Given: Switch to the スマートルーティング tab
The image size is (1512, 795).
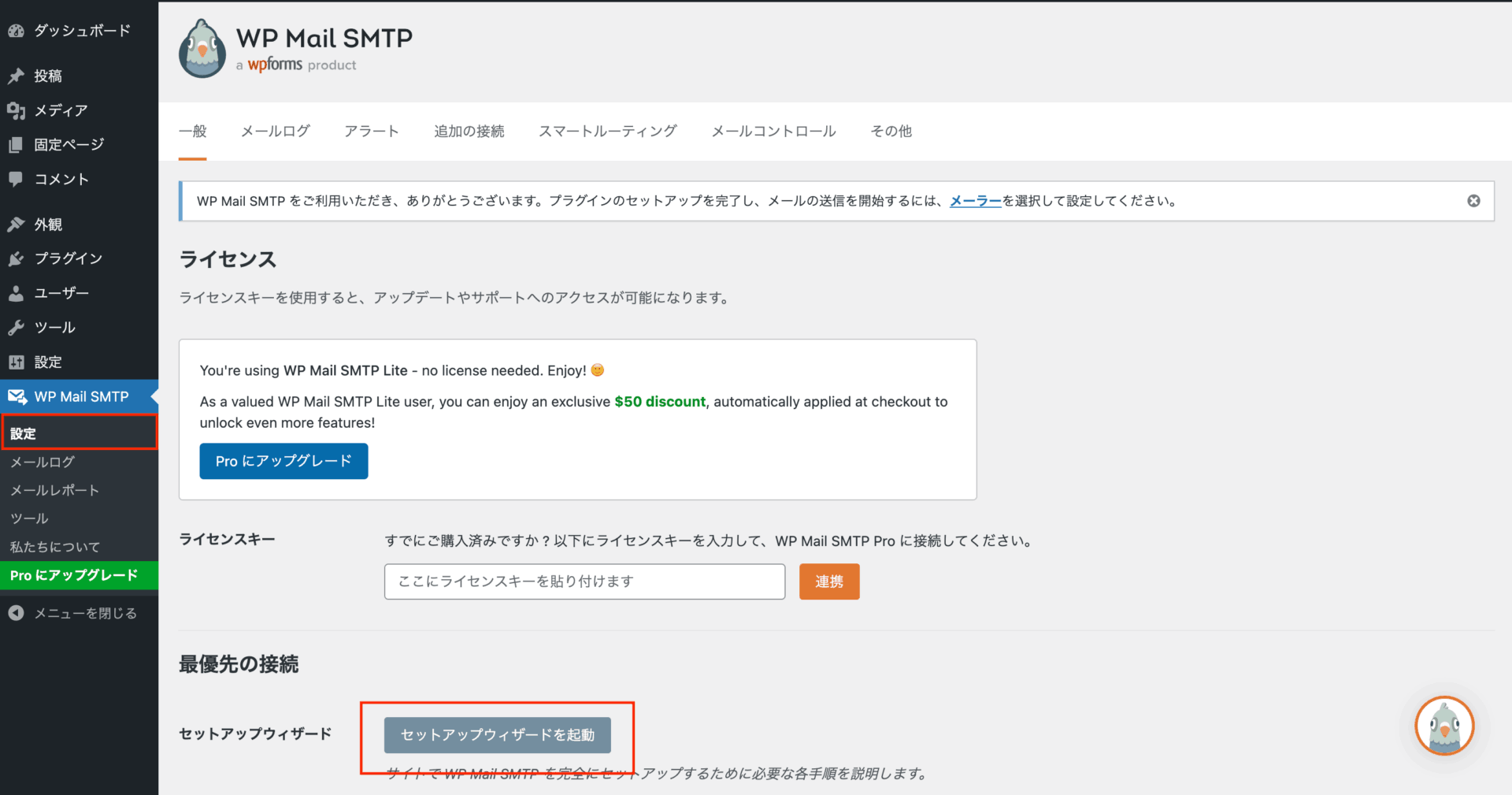Looking at the screenshot, I should coord(607,132).
